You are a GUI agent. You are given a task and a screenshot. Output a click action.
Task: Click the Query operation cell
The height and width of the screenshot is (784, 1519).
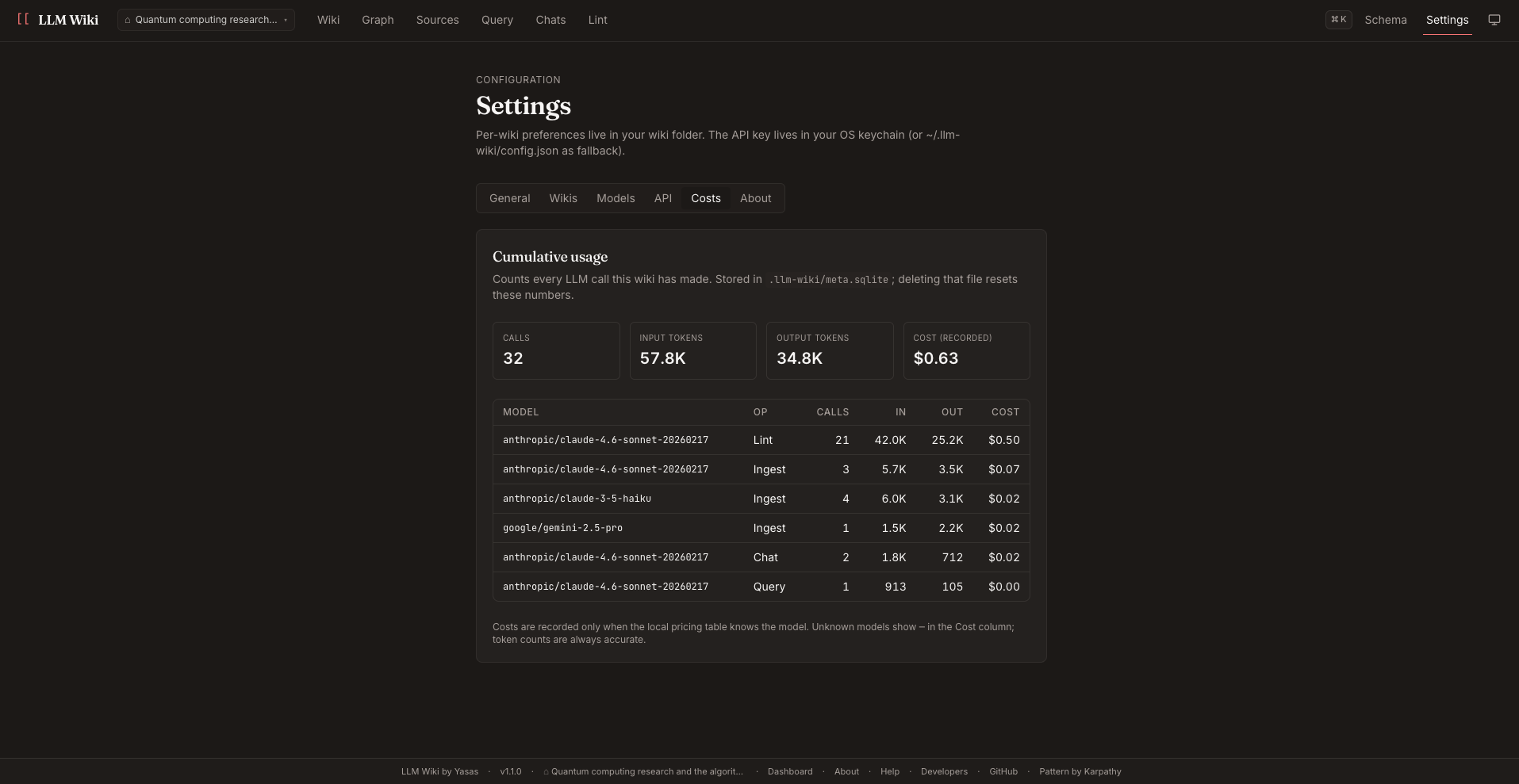click(769, 587)
